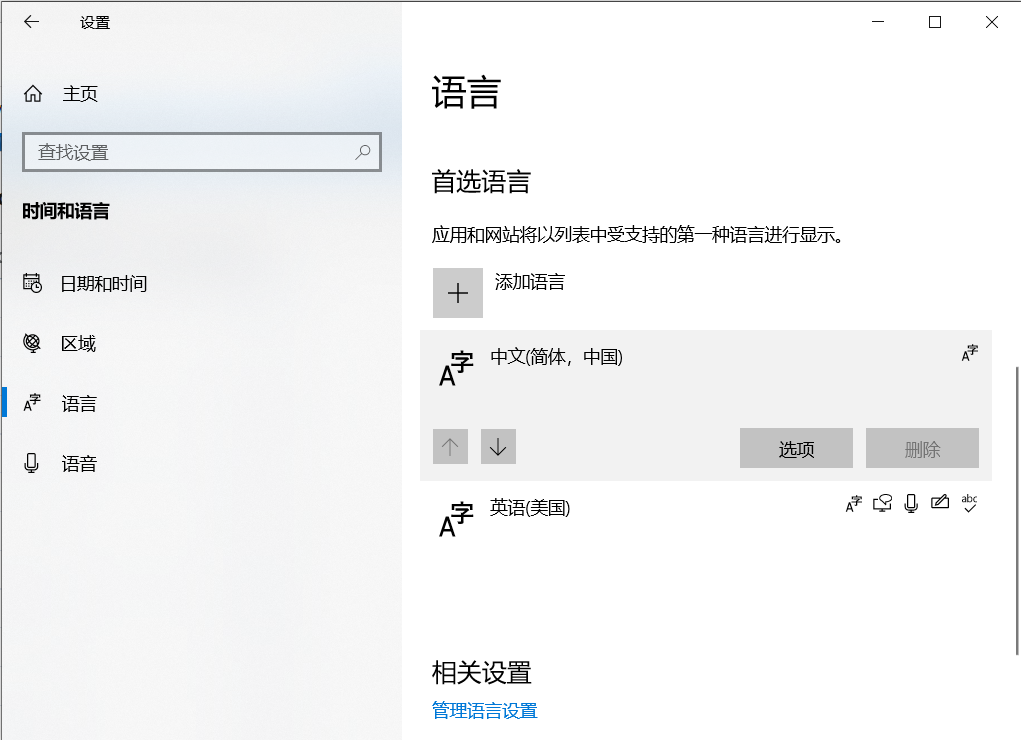The image size is (1021, 740).
Task: Go back with the arrow at top left
Action: (31, 21)
